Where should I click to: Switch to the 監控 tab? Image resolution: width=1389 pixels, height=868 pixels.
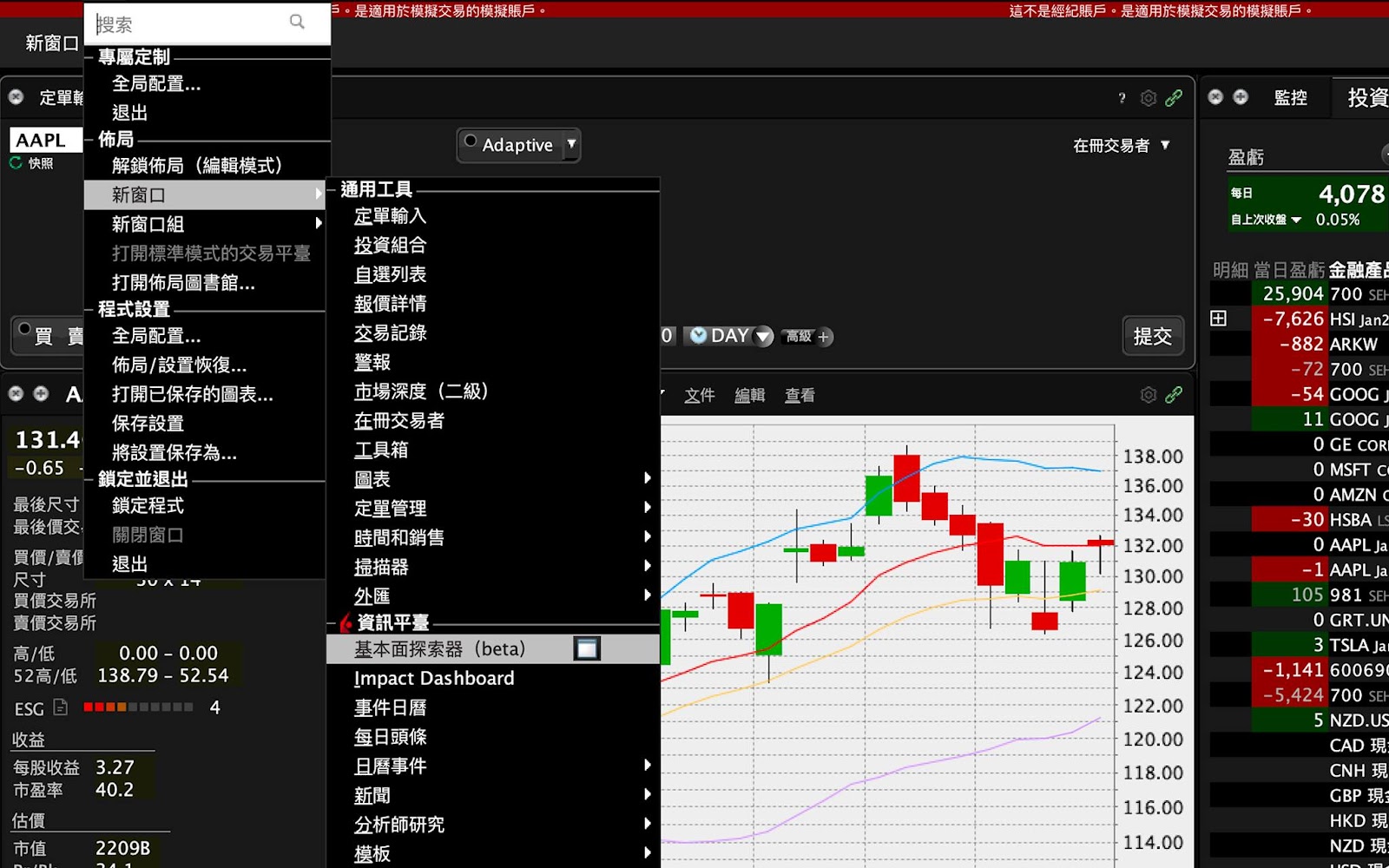(1290, 97)
